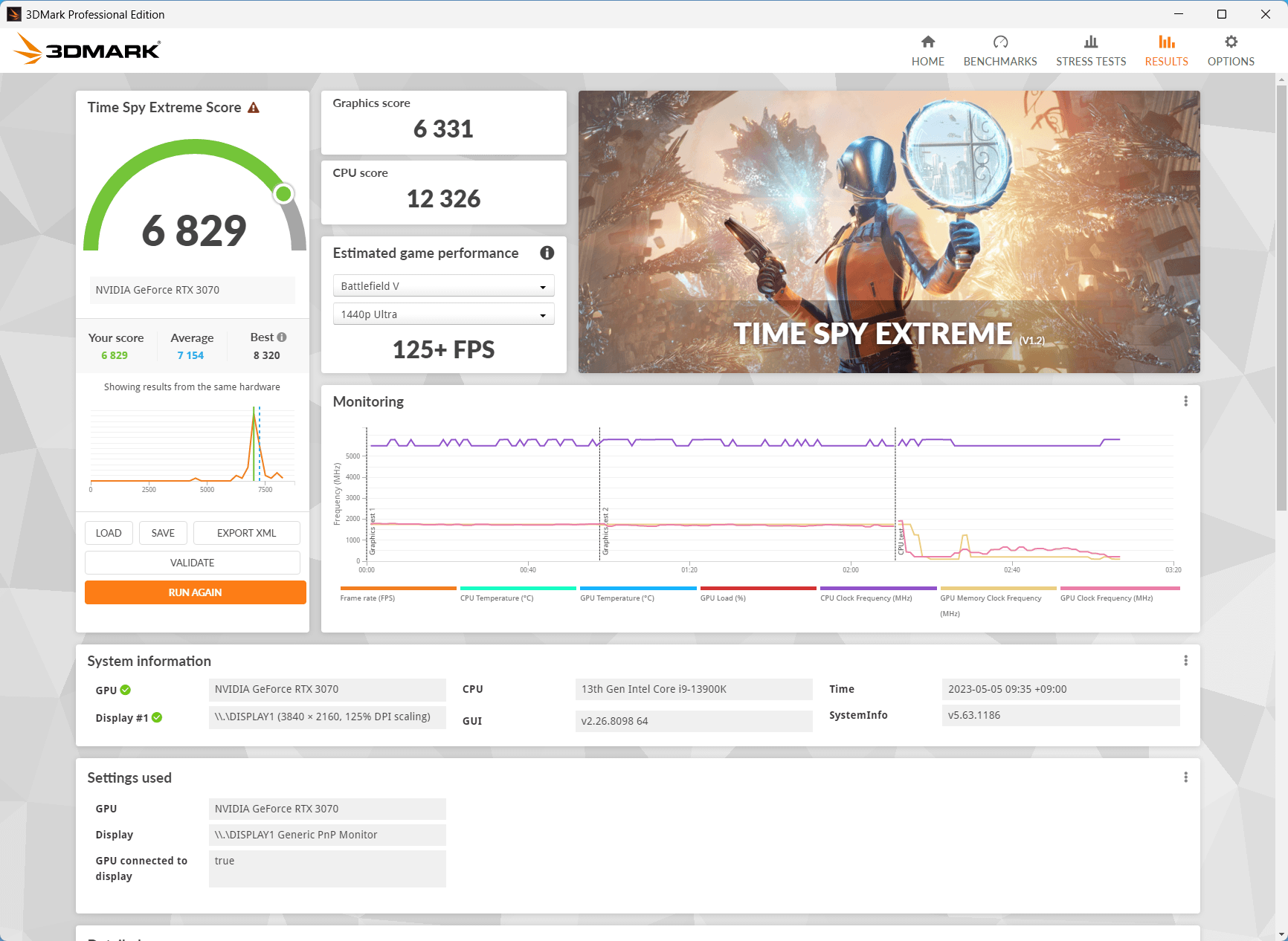Open the Stress Tests tab
Viewport: 1288px width, 941px height.
point(1091,51)
